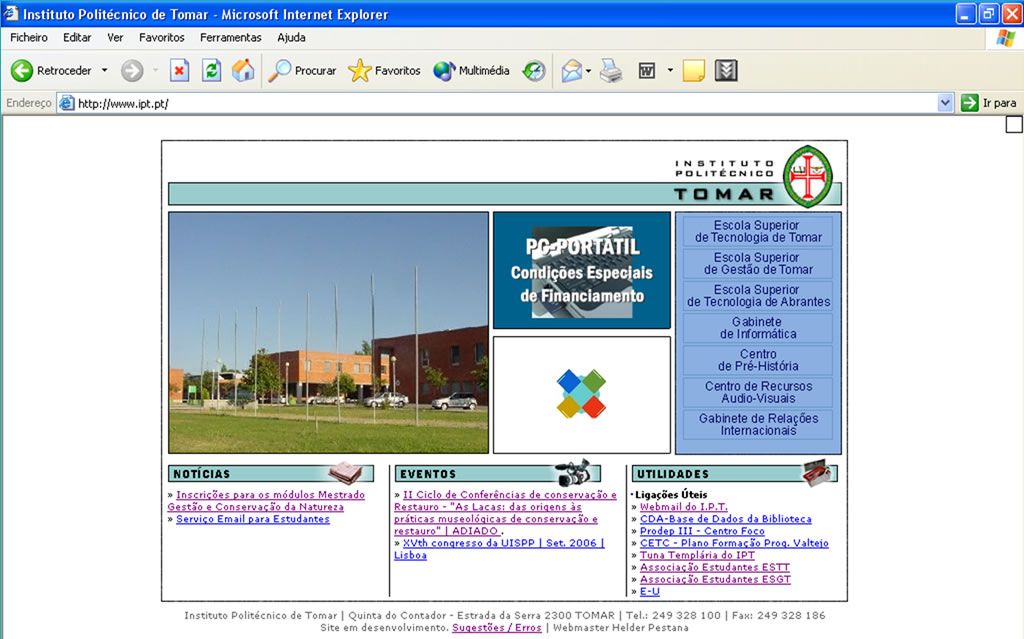Expand the Retroceder history dropdown arrow
Screen dimensions: 1024x639
[104, 71]
